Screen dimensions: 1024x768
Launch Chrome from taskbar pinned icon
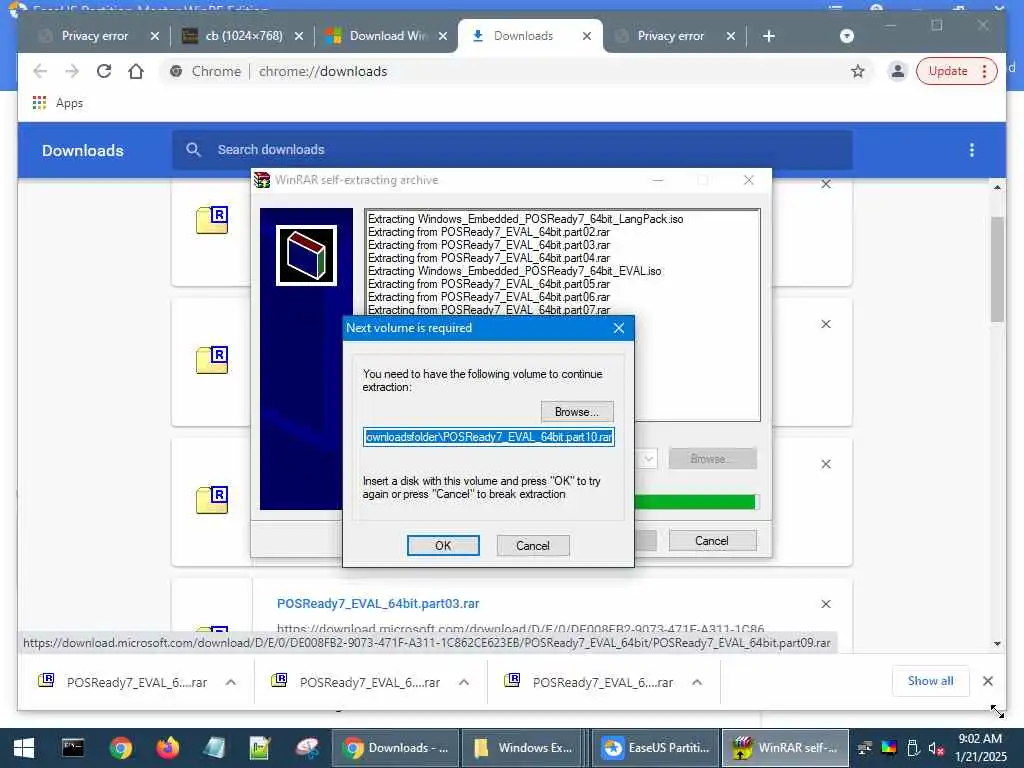coord(121,748)
